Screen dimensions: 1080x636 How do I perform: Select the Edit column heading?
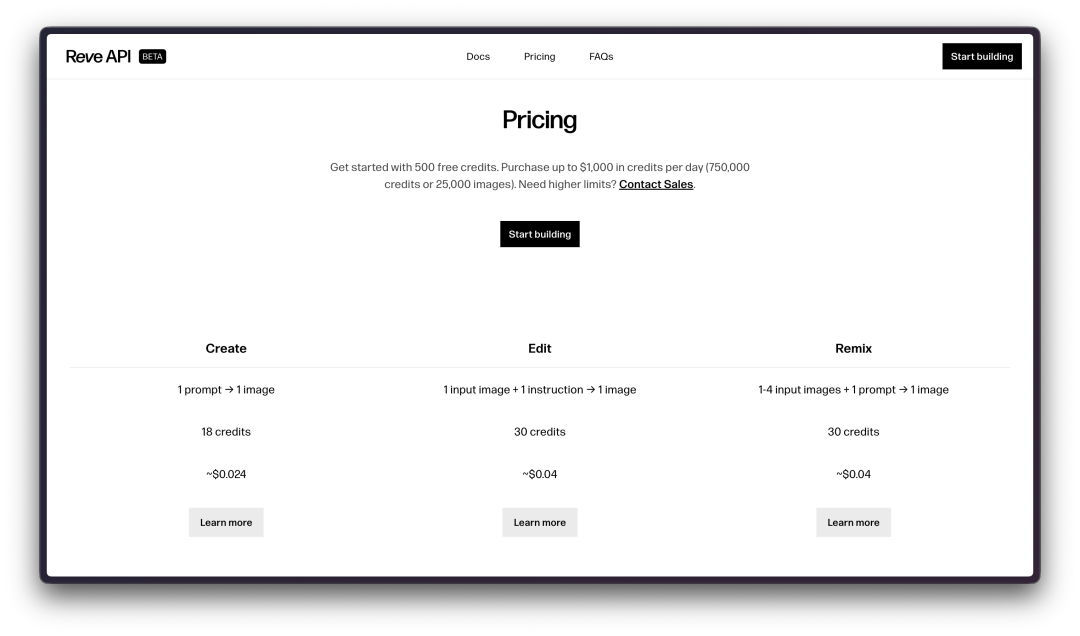539,349
